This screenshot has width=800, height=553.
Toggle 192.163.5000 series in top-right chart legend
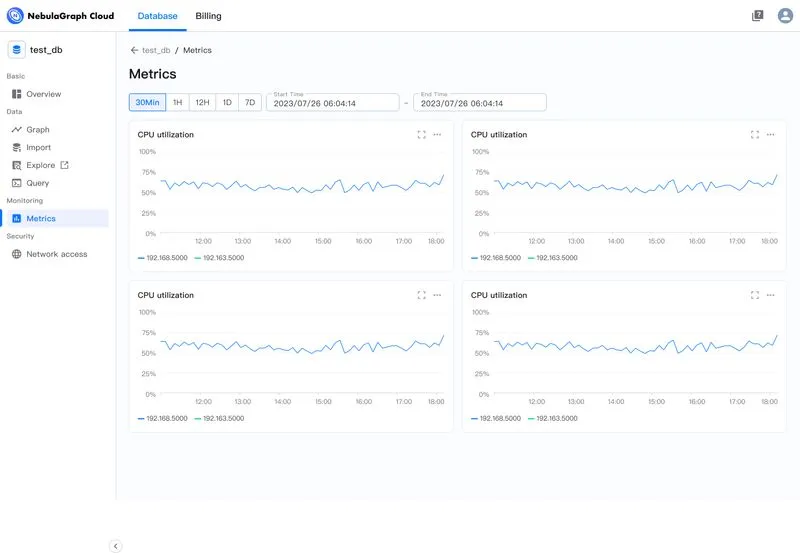tap(553, 258)
